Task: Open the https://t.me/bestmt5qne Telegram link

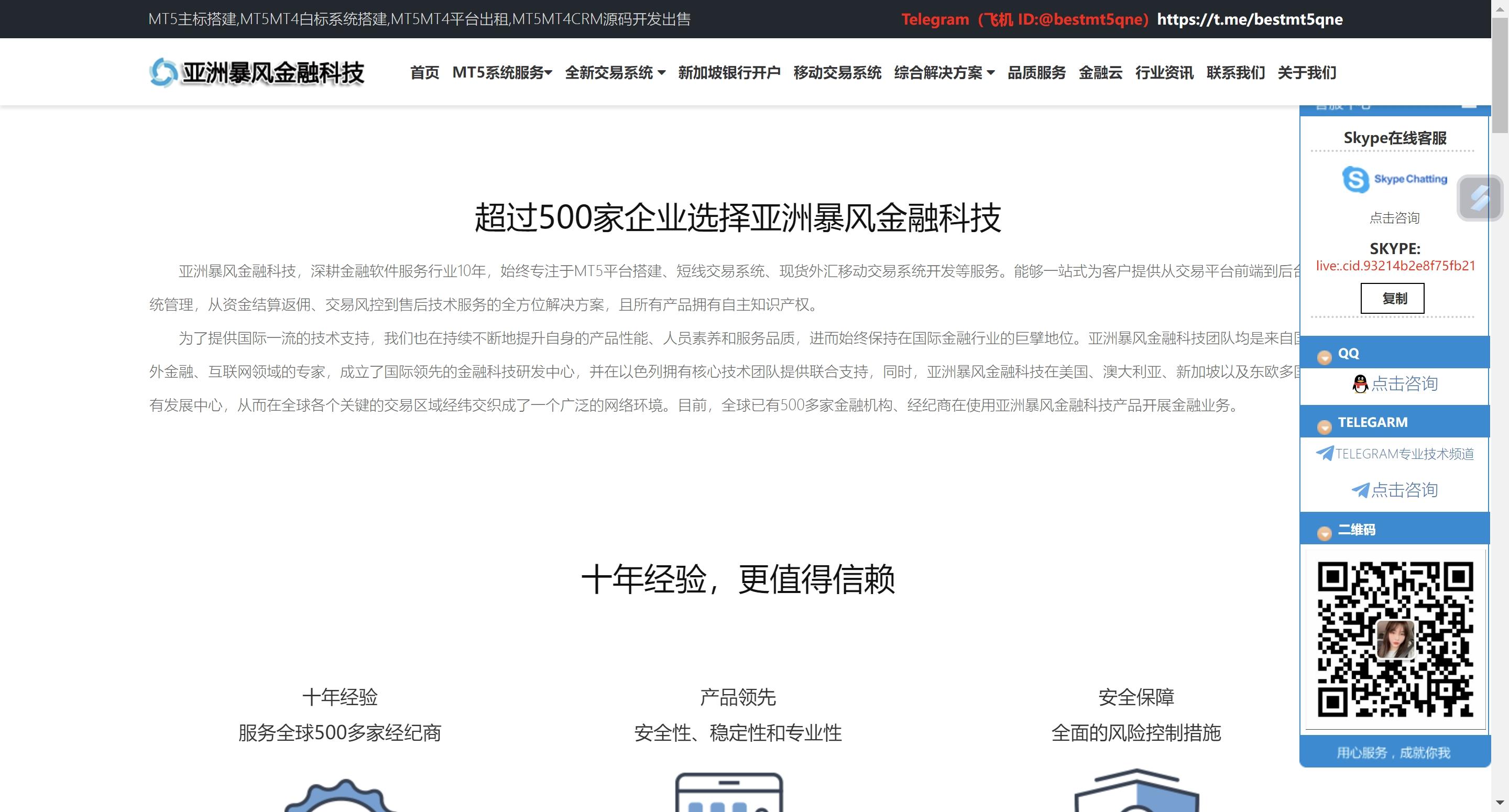Action: (1250, 19)
